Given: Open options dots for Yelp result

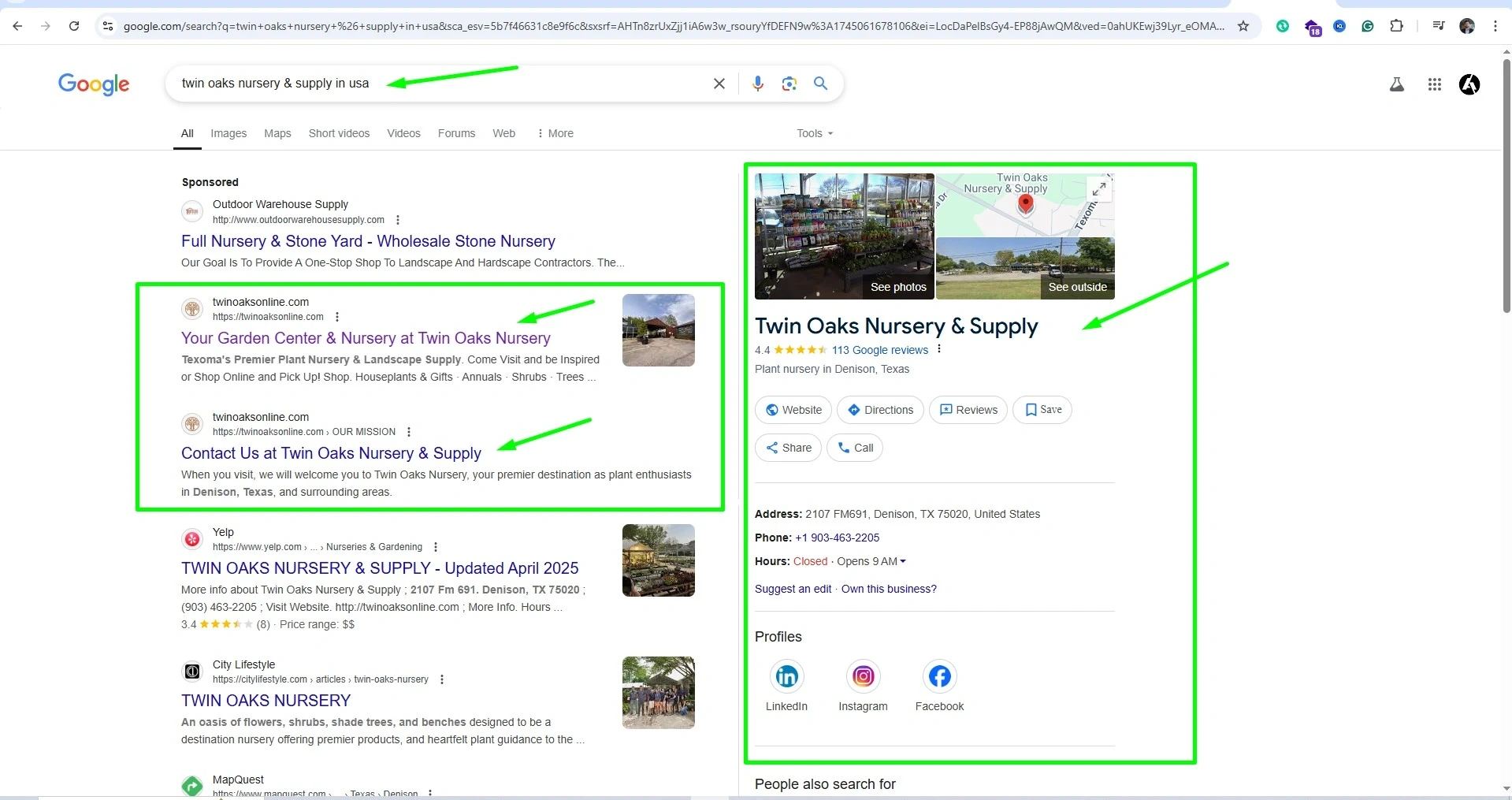Looking at the screenshot, I should pos(436,547).
